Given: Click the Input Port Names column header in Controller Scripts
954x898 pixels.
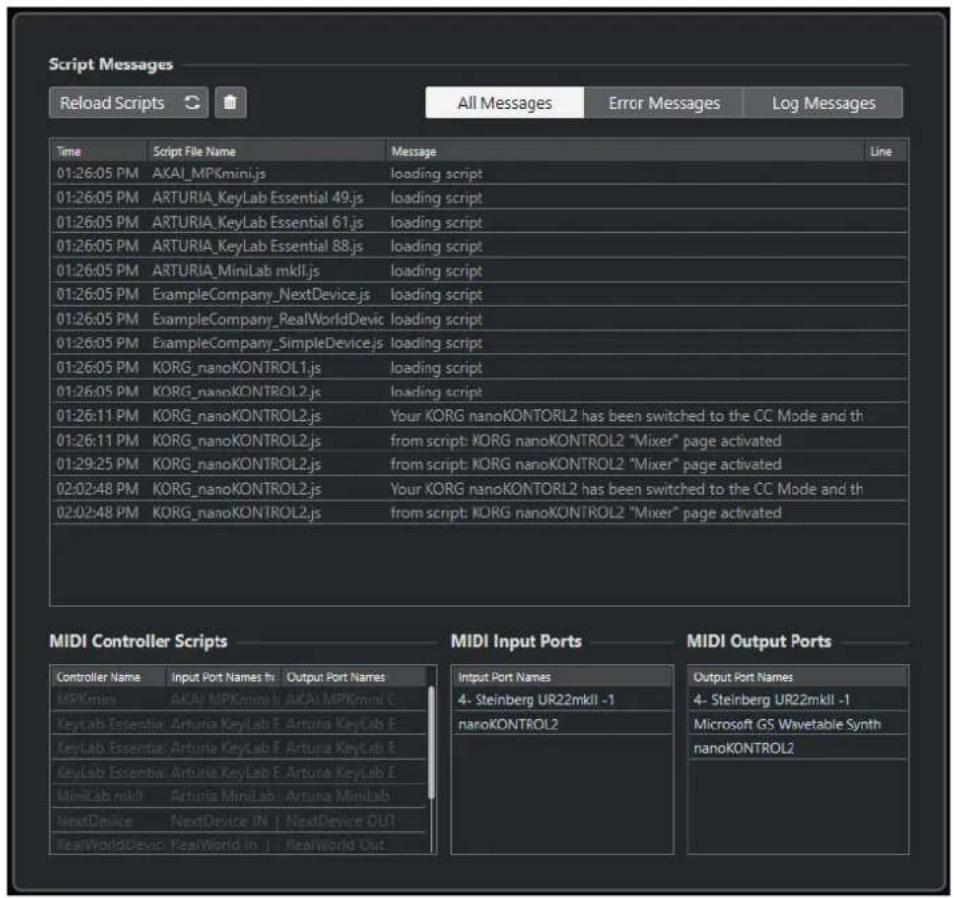Looking at the screenshot, I should 223,677.
